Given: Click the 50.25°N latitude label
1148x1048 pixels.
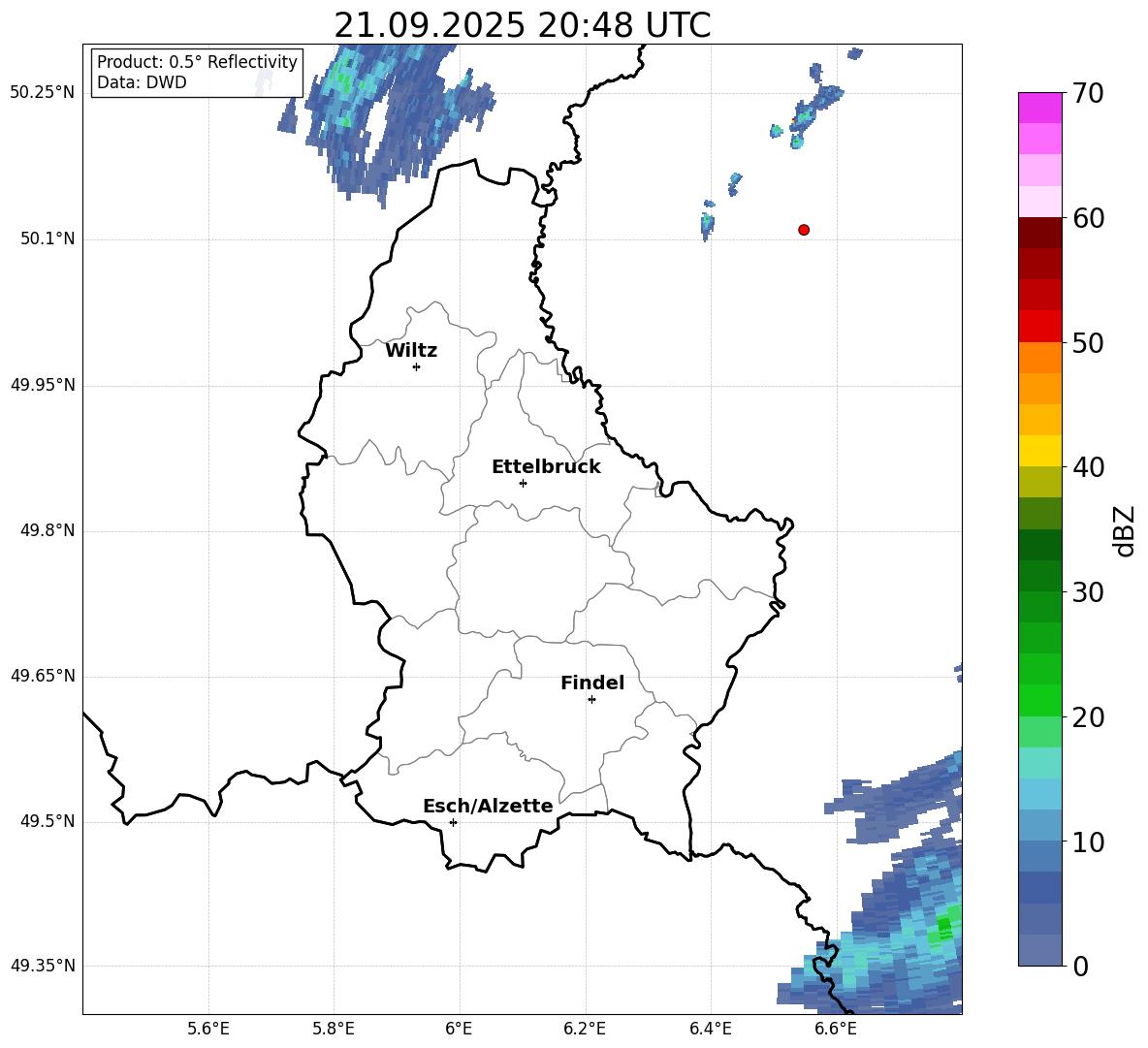Looking at the screenshot, I should pos(43,93).
